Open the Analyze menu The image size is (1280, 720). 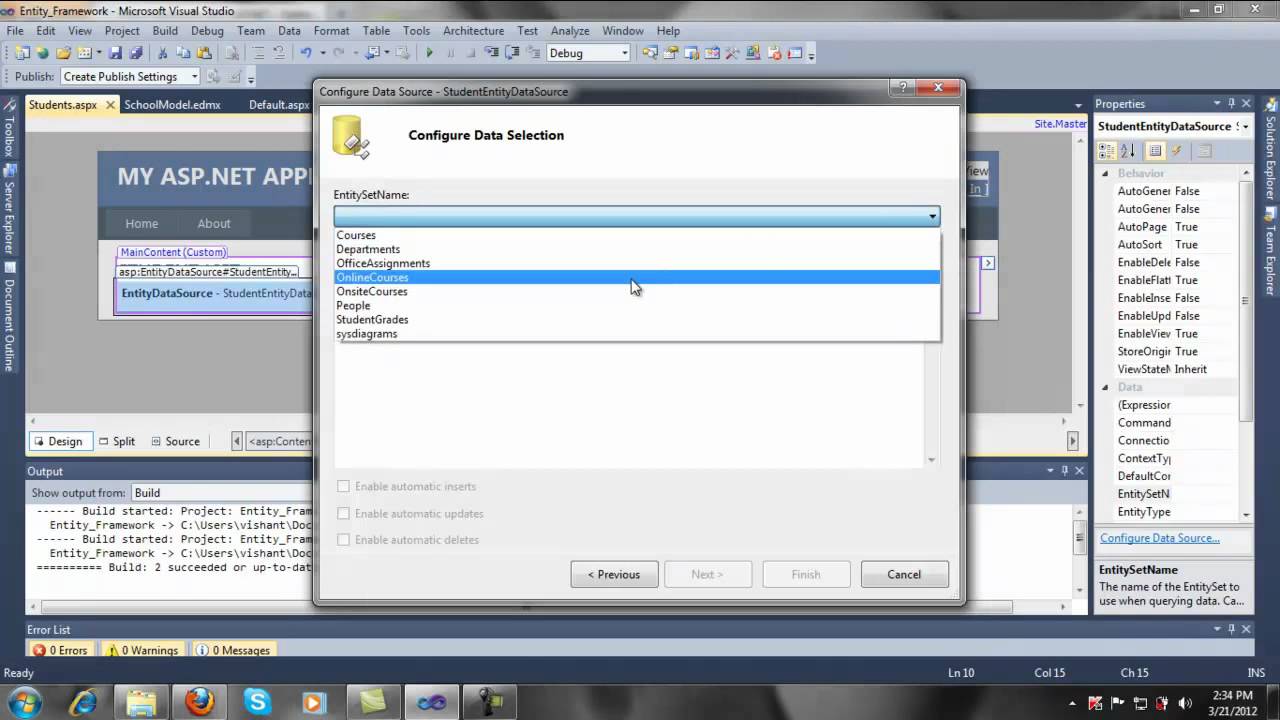tap(570, 31)
